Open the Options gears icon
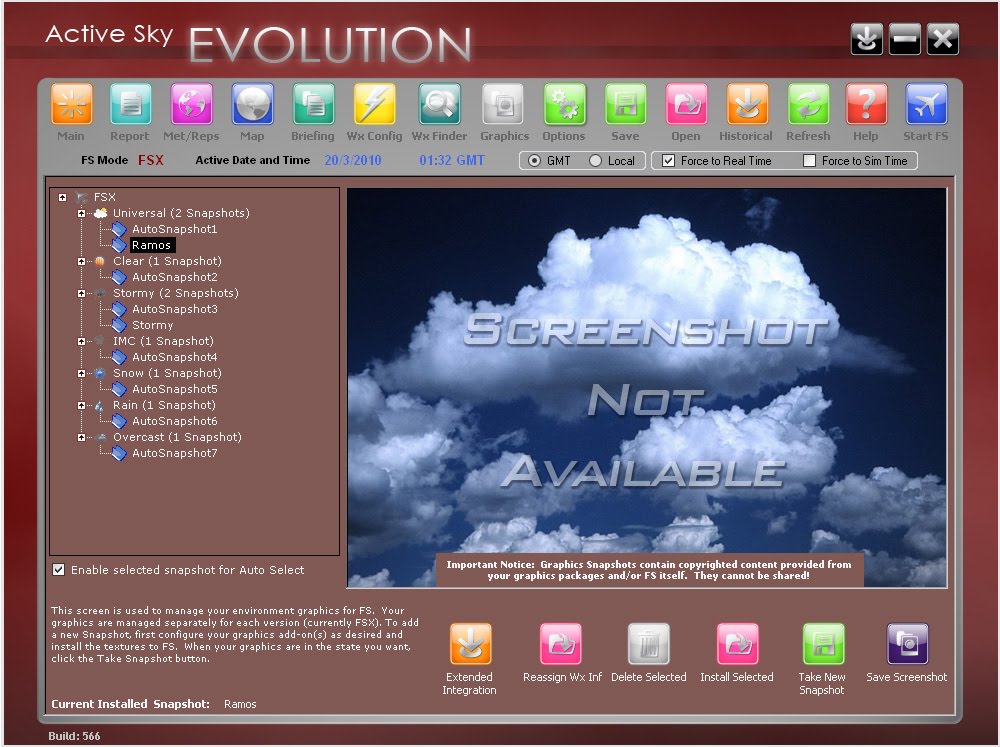 click(564, 103)
